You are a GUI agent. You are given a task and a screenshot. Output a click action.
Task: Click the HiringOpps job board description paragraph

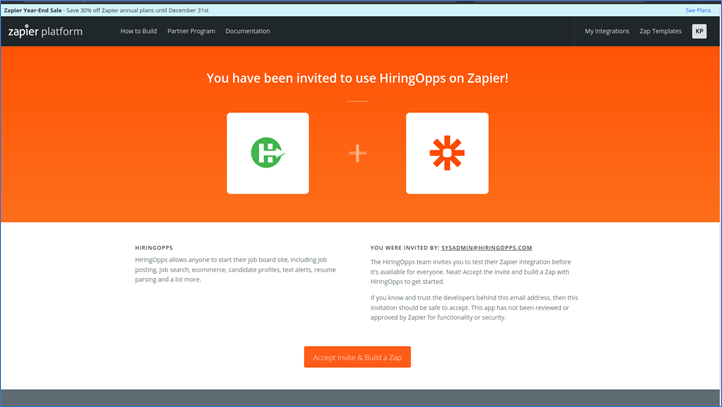[x=235, y=269]
